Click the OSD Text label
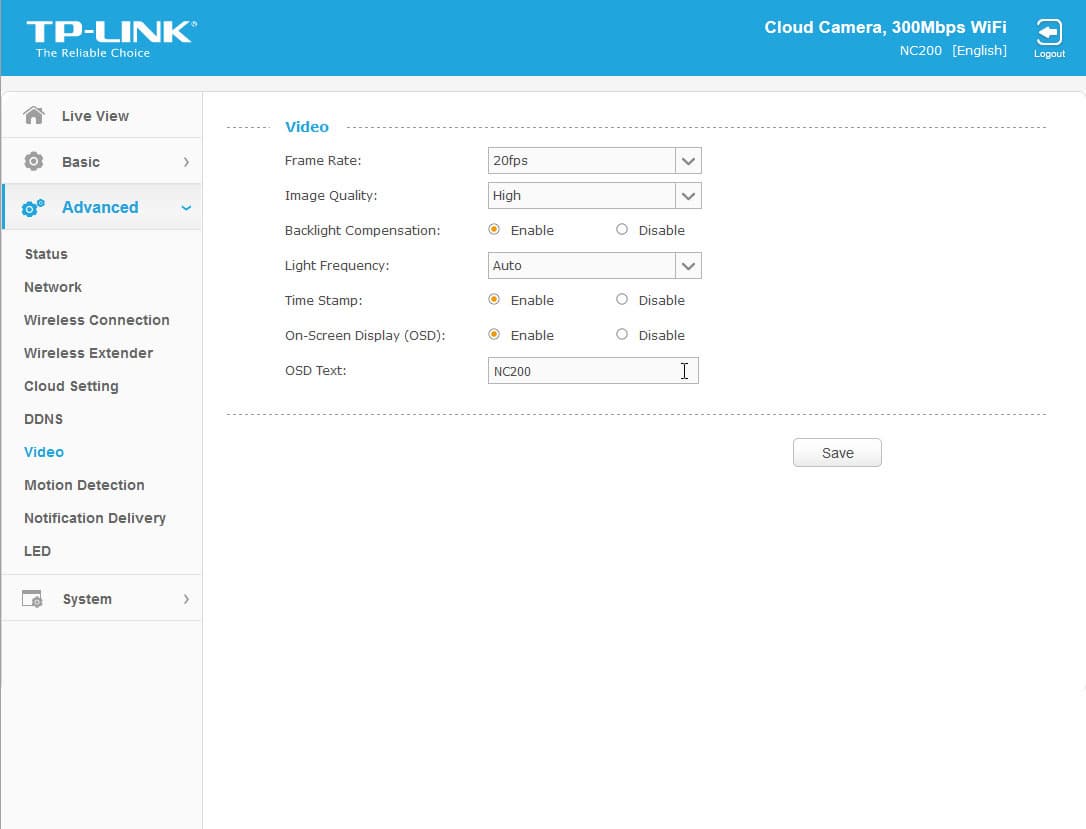This screenshot has height=829, width=1086. click(x=316, y=371)
